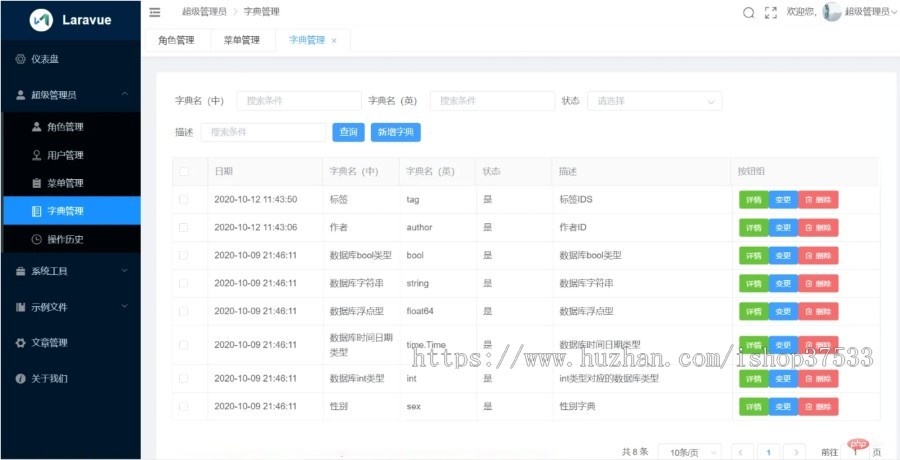Click 变更 for the author row
This screenshot has width=900, height=460.
click(783, 227)
